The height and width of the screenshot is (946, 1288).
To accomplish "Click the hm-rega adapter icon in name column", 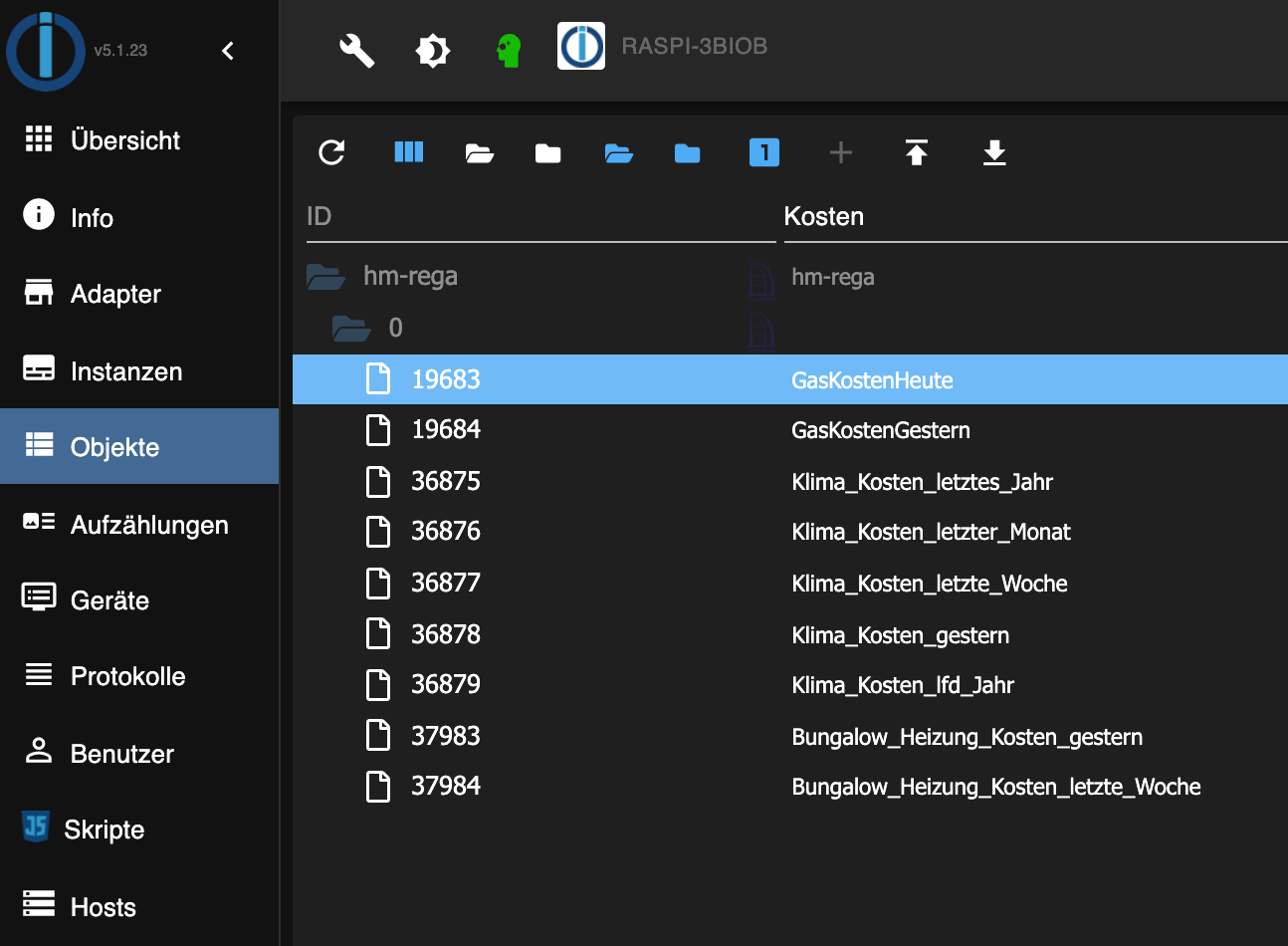I will 761,279.
